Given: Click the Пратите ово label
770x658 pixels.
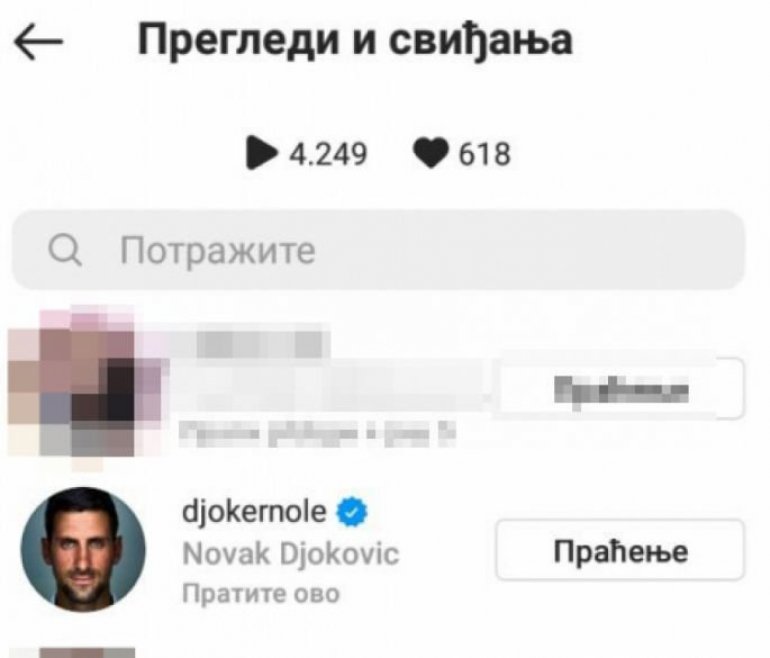Looking at the screenshot, I should click(261, 593).
